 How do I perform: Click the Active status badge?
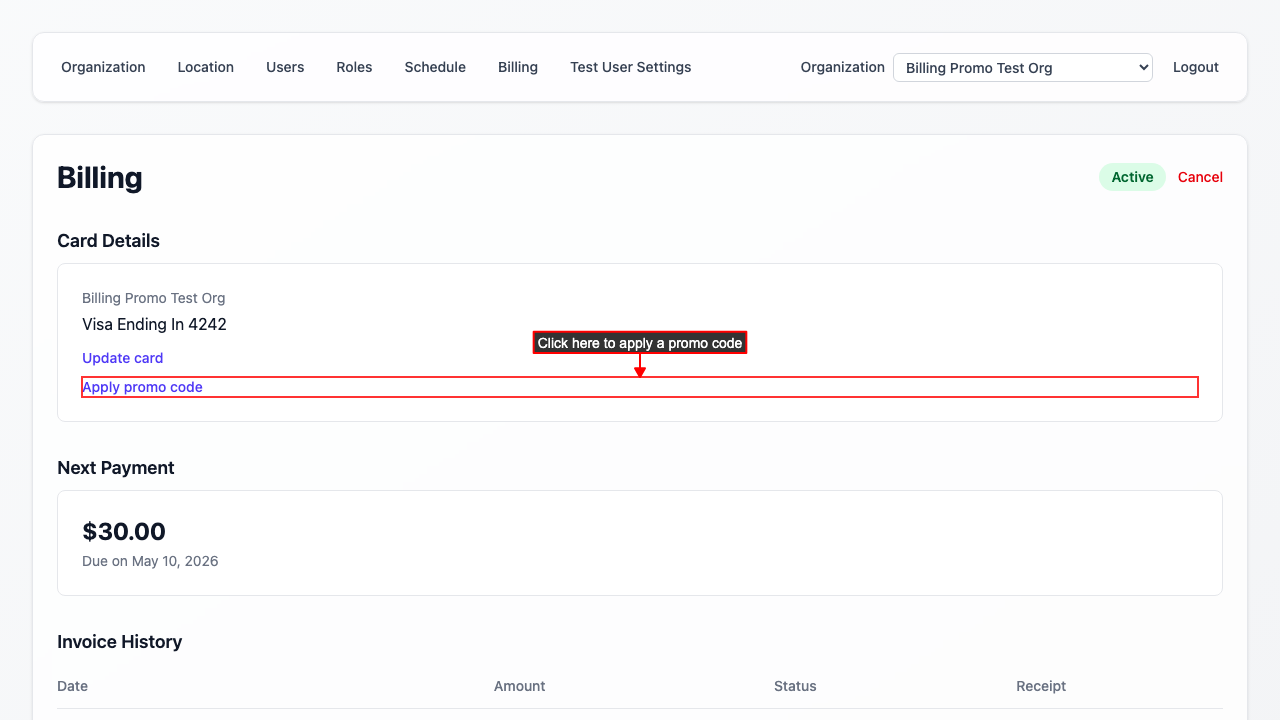point(1132,177)
